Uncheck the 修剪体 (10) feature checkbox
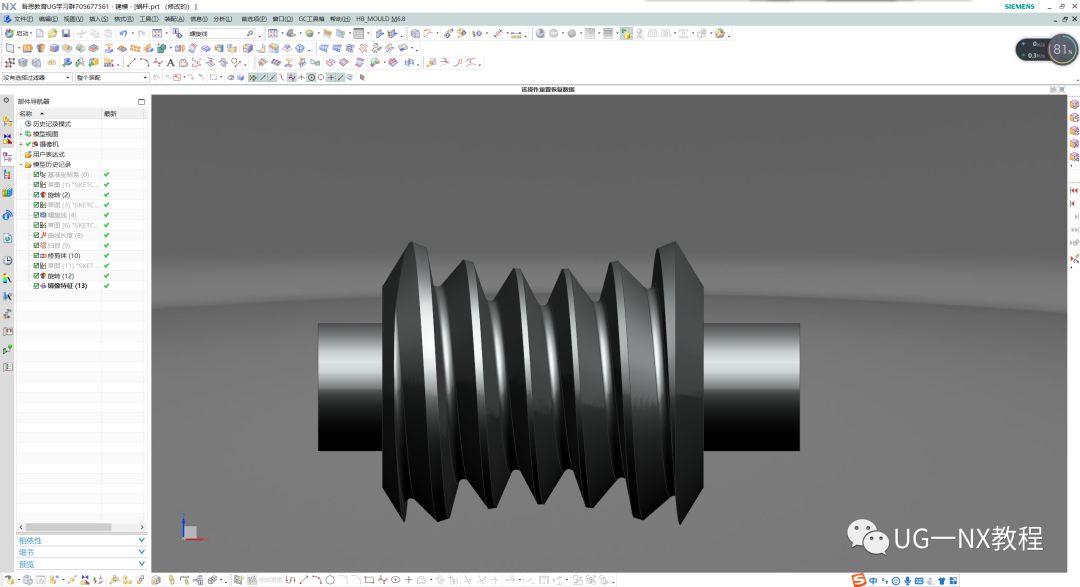 37,256
